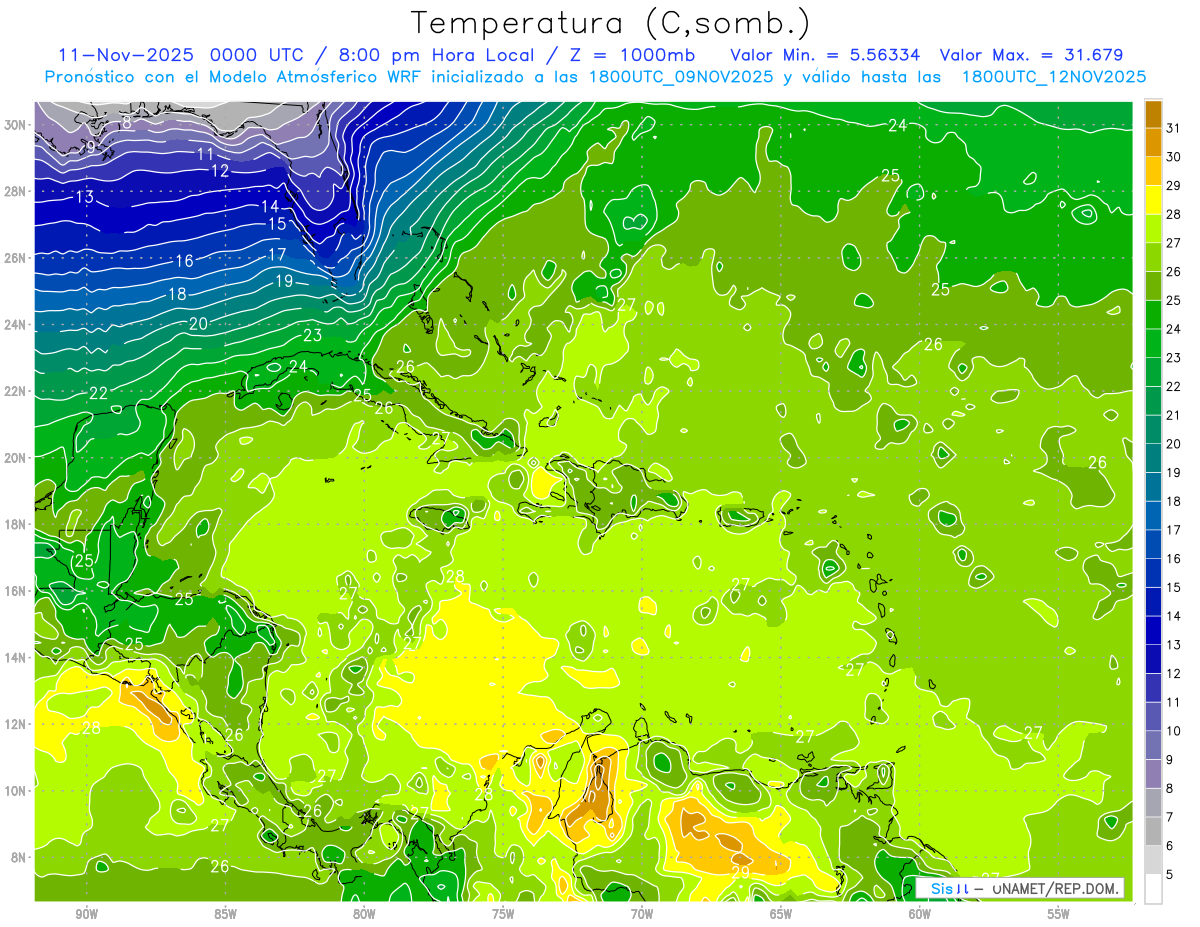This screenshot has height=927, width=1200.
Task: Click contour label "19" on the map
Action: tap(284, 281)
